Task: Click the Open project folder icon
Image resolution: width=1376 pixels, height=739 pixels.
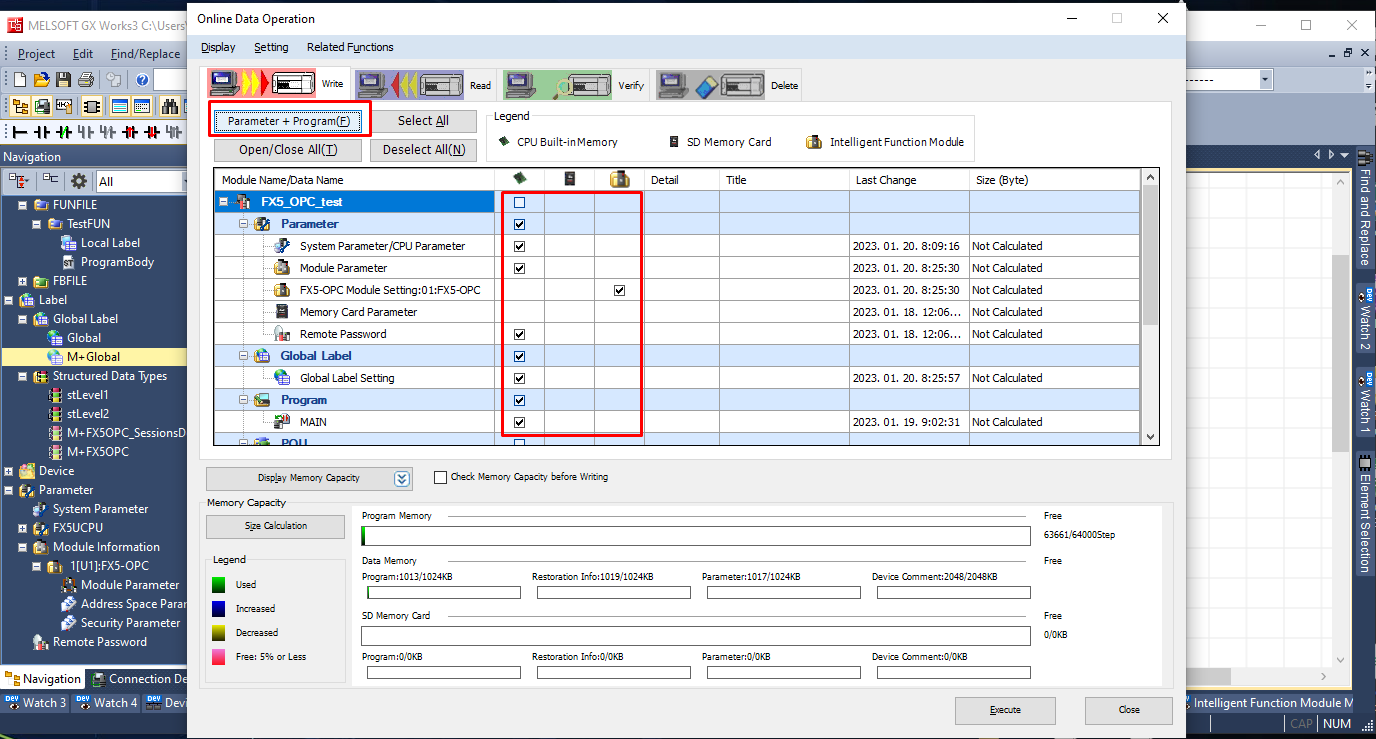Action: pos(41,80)
